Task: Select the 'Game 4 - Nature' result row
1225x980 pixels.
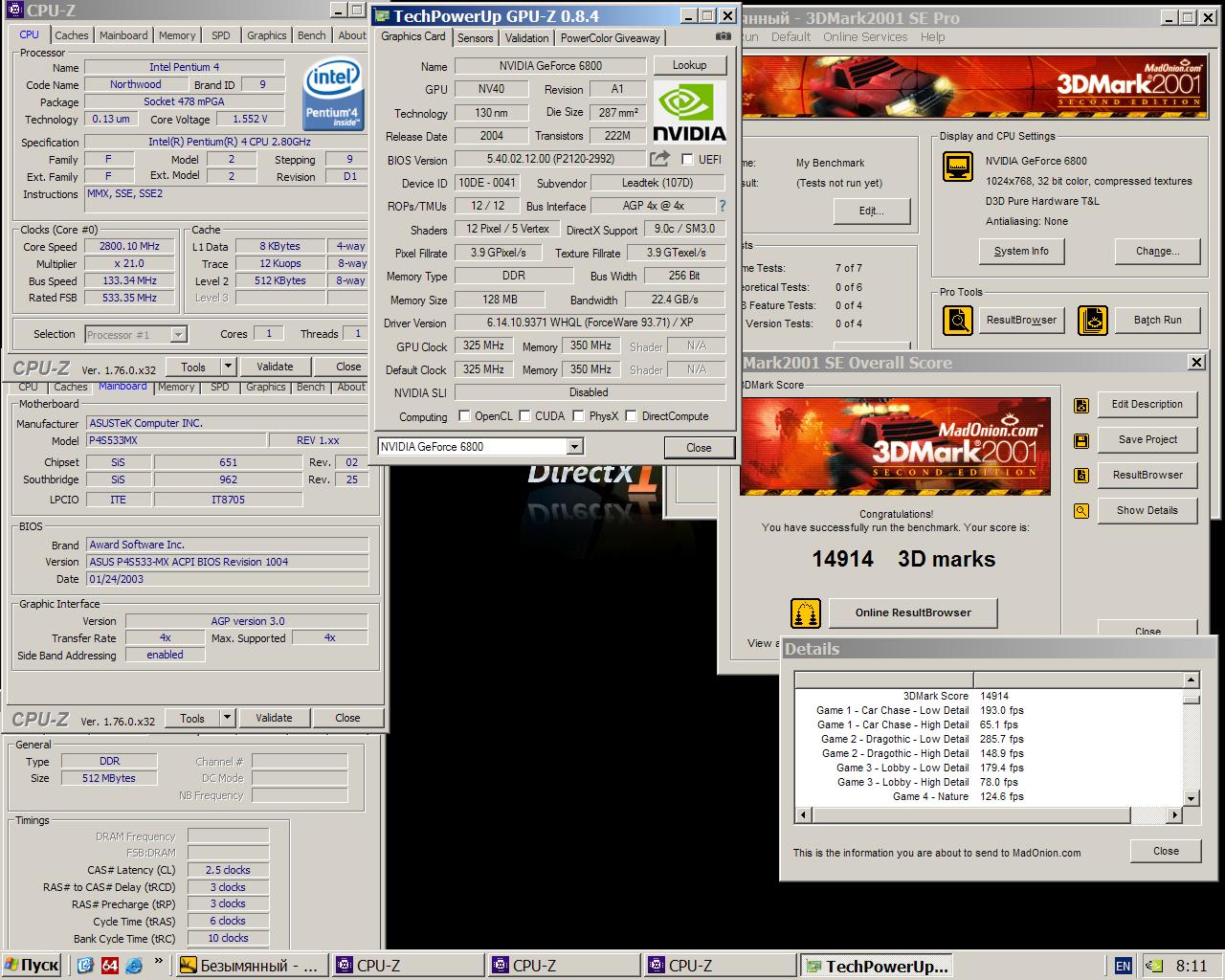Action: (x=990, y=796)
